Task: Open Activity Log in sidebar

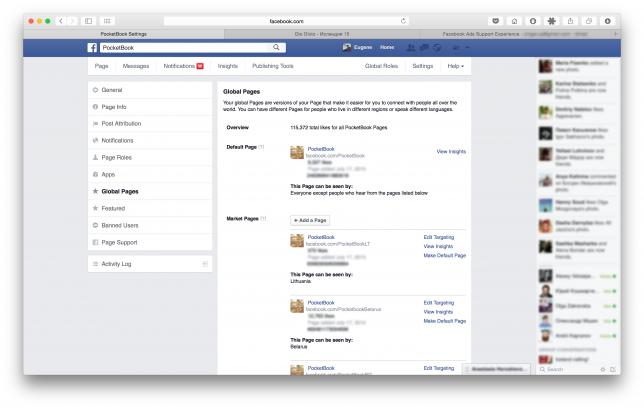Action: tap(150, 264)
